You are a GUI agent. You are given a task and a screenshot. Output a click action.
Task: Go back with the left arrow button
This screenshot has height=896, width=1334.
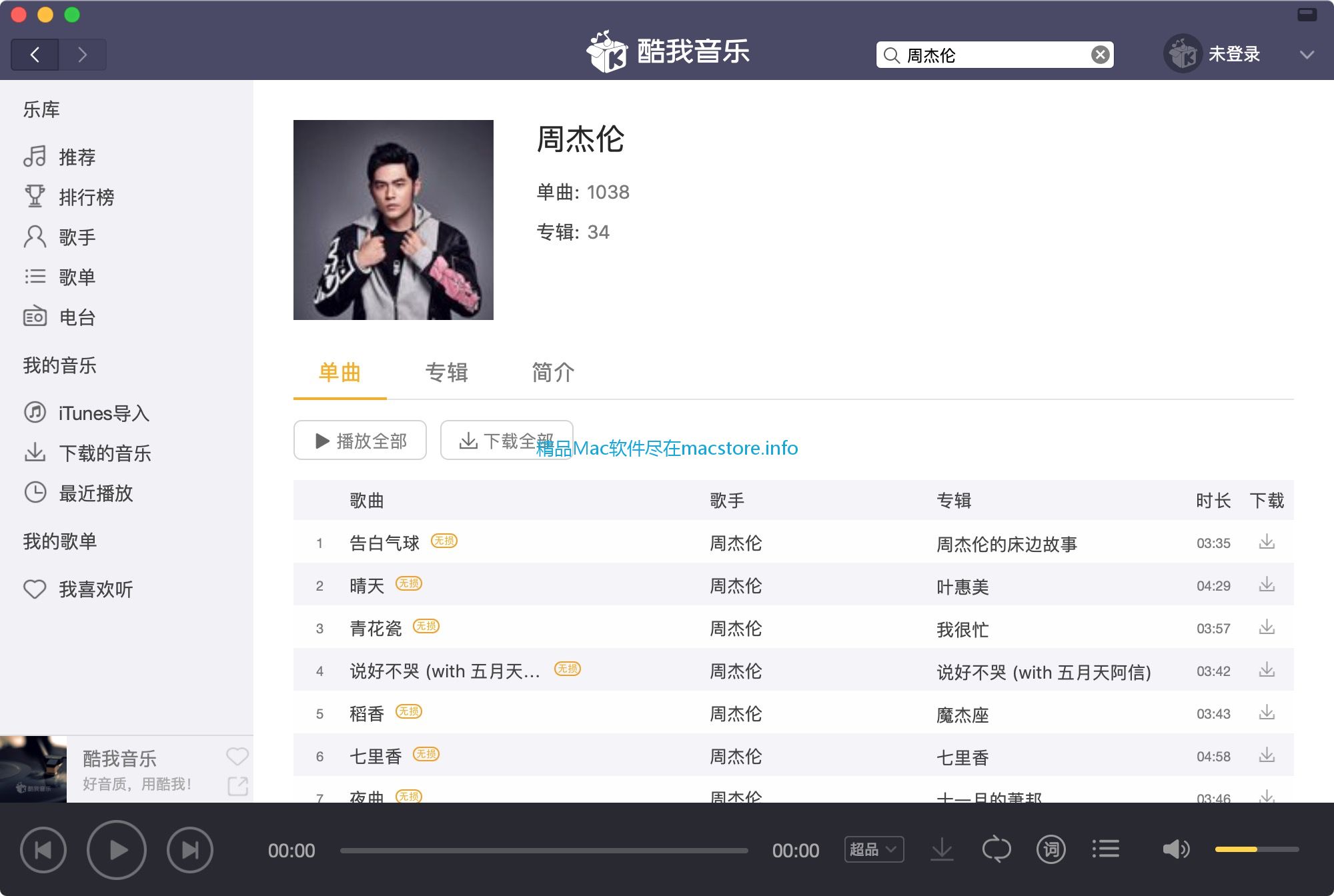point(35,55)
